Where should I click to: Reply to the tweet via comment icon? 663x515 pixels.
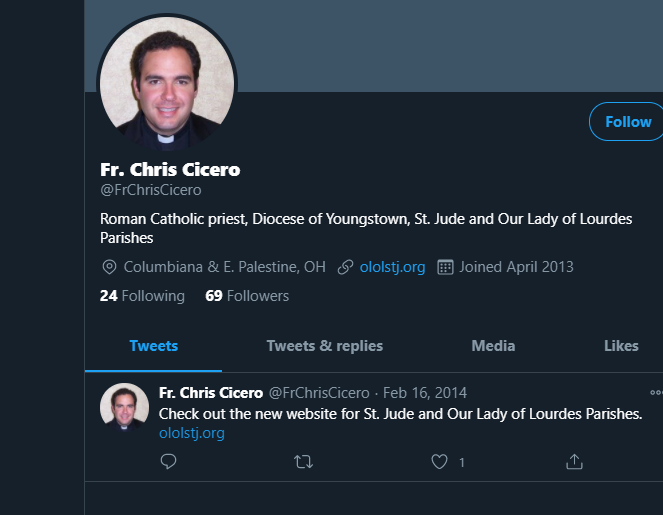(168, 461)
